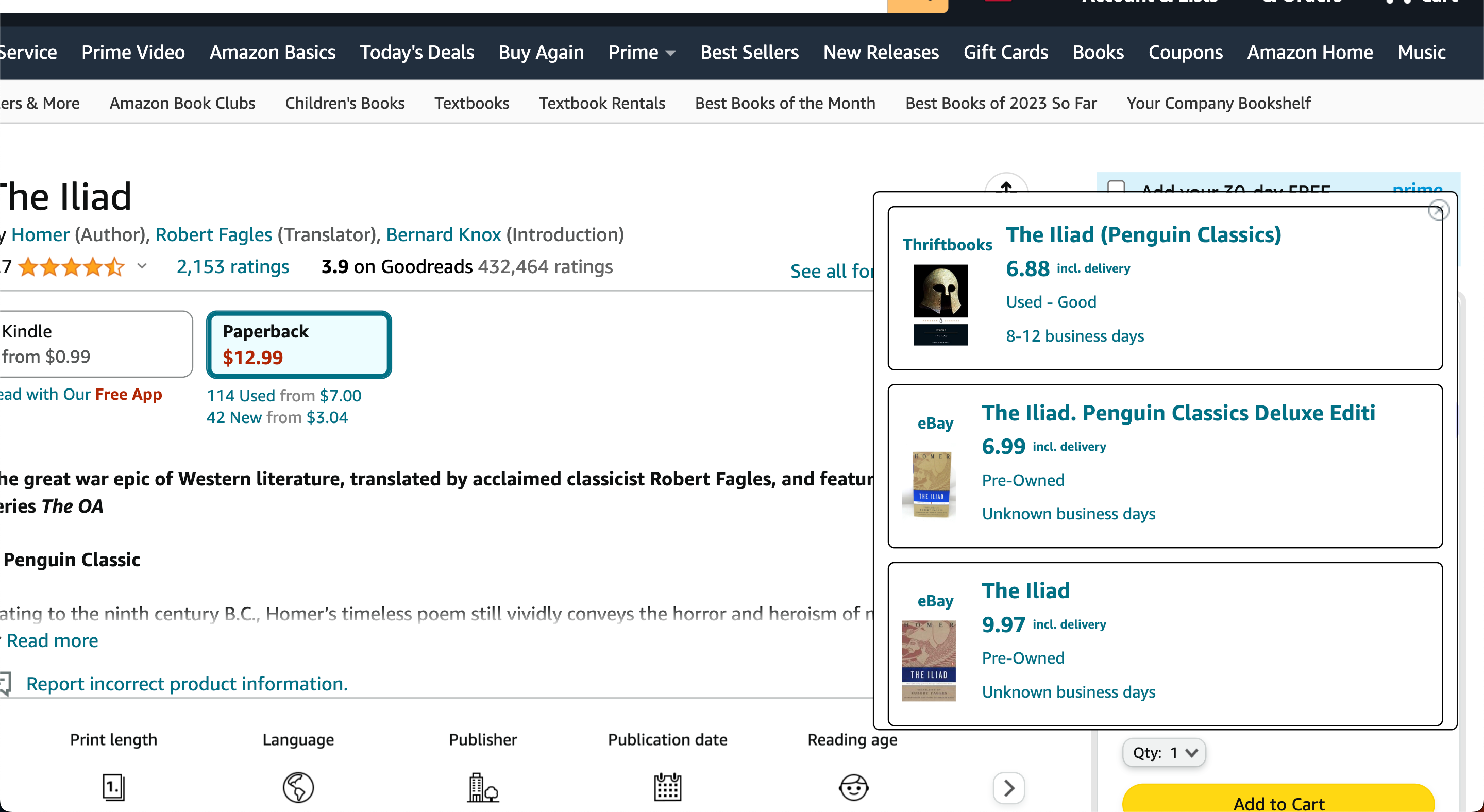
Task: Click the Language globe icon
Action: point(298,787)
